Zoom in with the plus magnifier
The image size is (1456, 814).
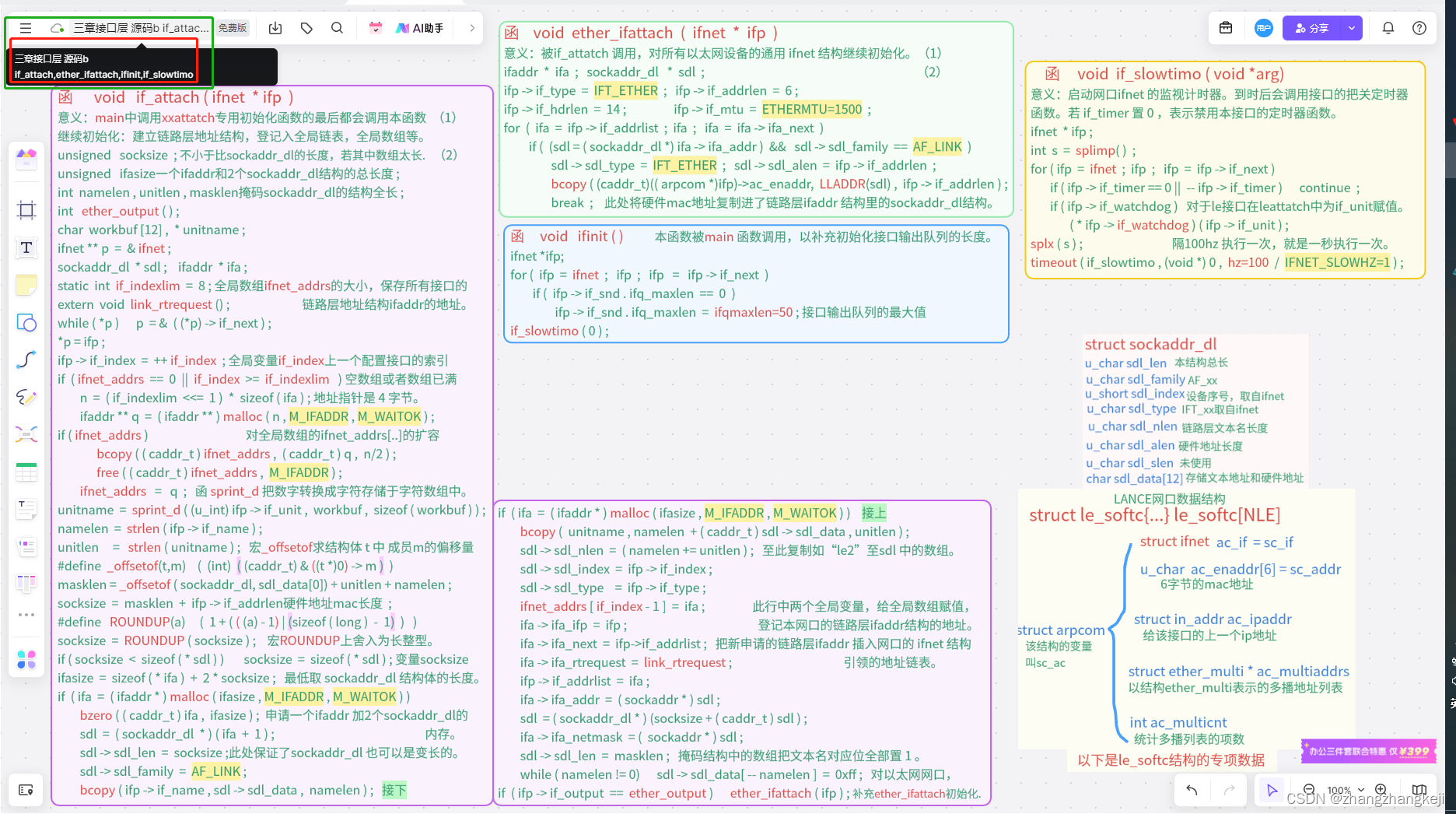pyautogui.click(x=1381, y=790)
